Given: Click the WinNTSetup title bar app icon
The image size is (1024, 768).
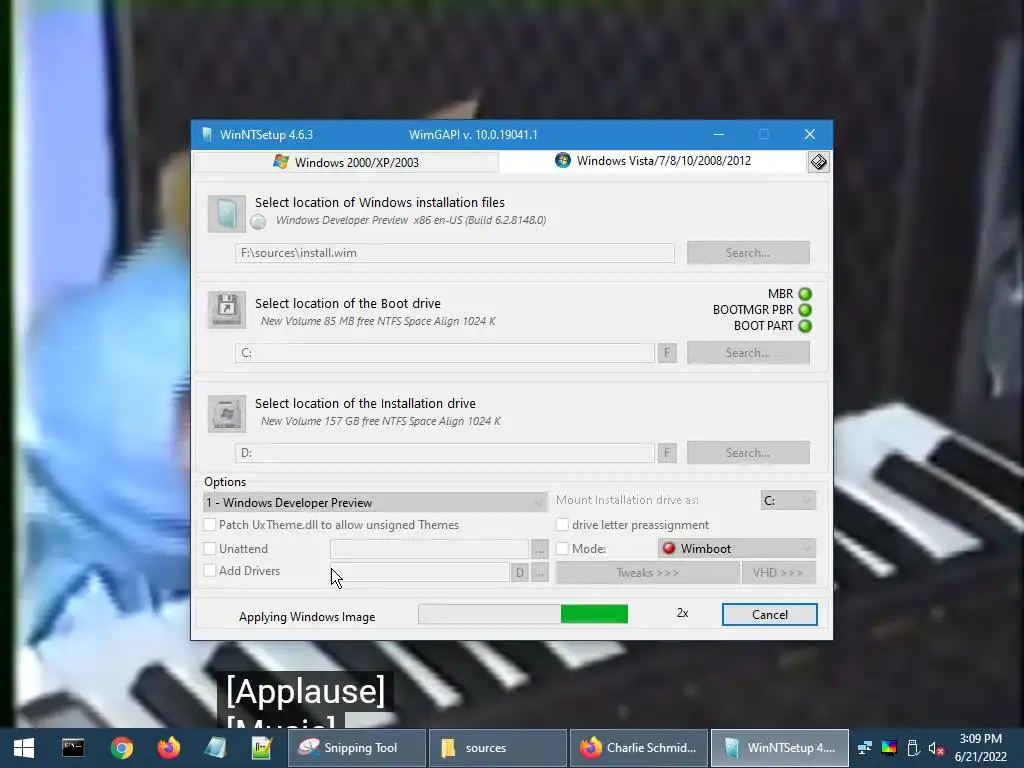Looking at the screenshot, I should [207, 135].
